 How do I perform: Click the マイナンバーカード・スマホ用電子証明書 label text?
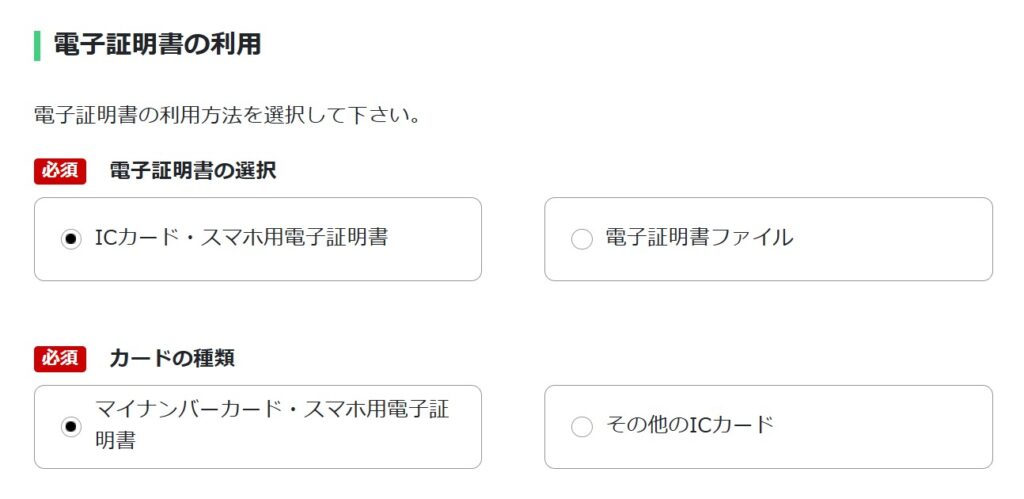pyautogui.click(x=270, y=411)
